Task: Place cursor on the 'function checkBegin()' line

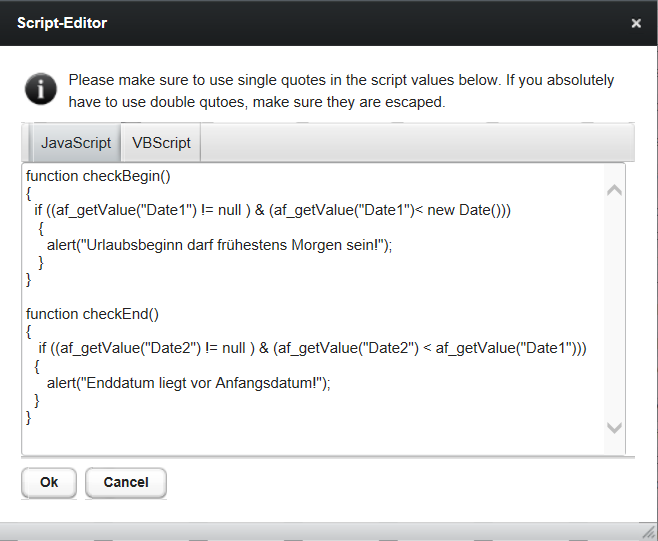Action: 98,176
